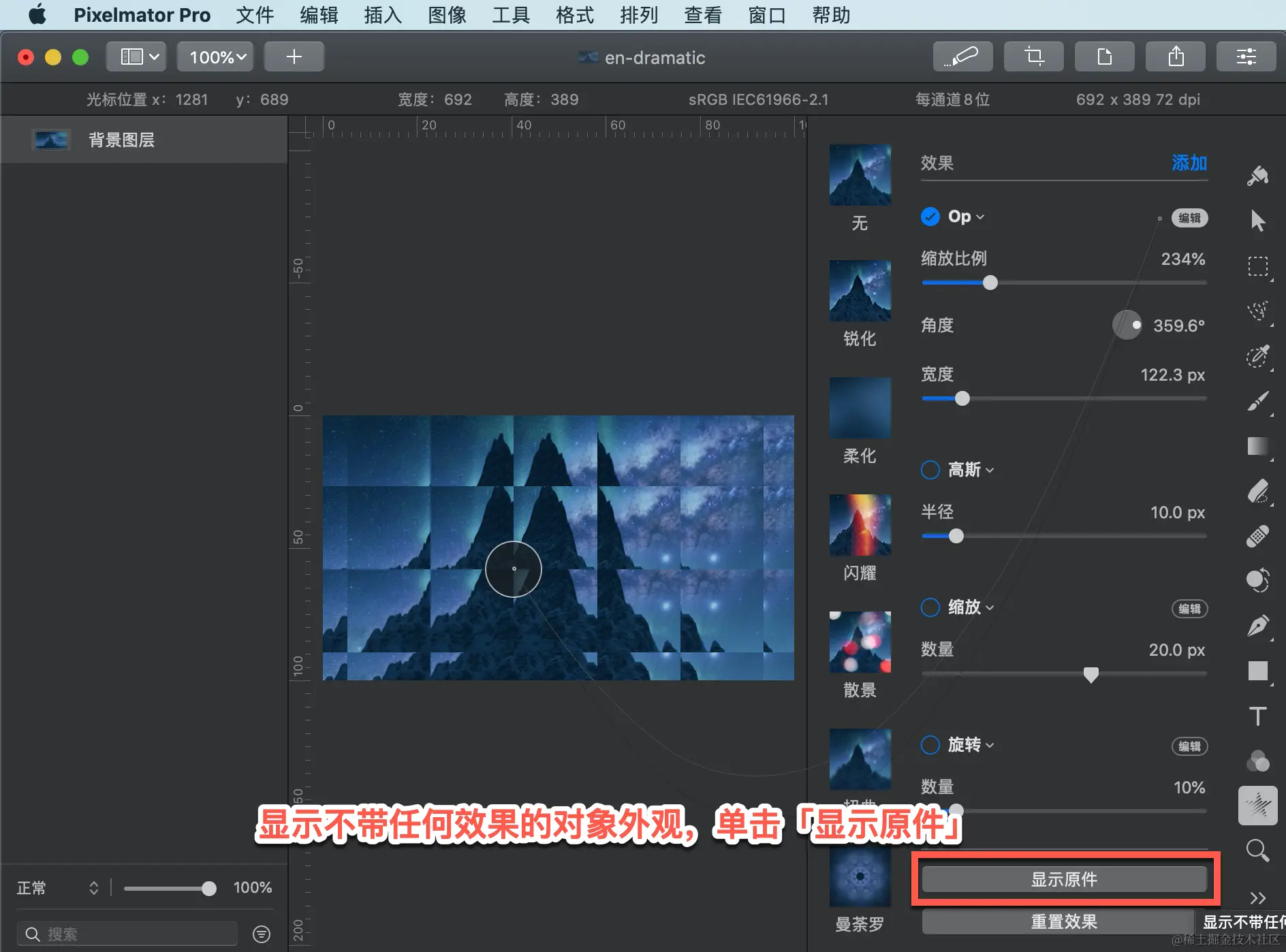
Task: Select the Free Selection lasso tool
Action: coord(1257,311)
